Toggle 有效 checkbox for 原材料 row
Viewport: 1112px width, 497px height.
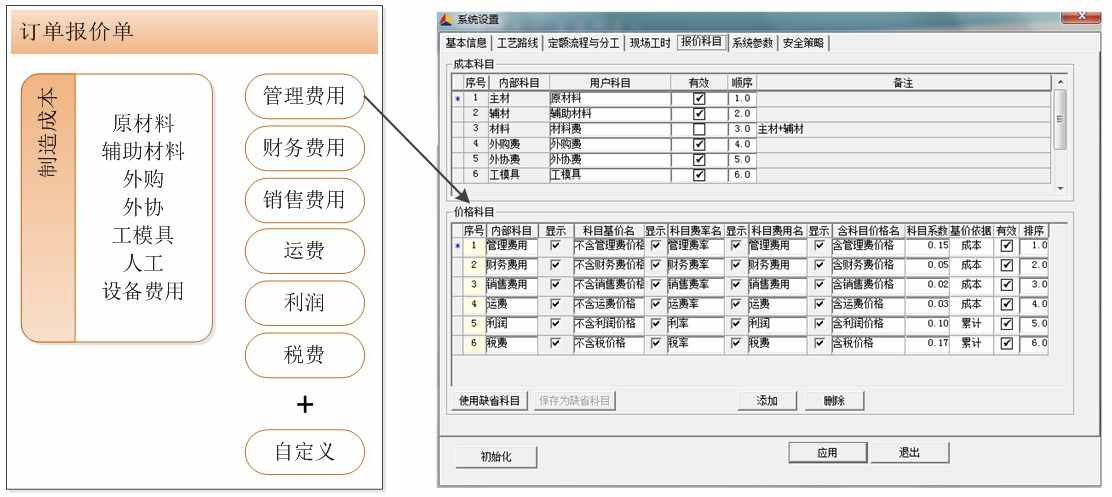coord(699,99)
